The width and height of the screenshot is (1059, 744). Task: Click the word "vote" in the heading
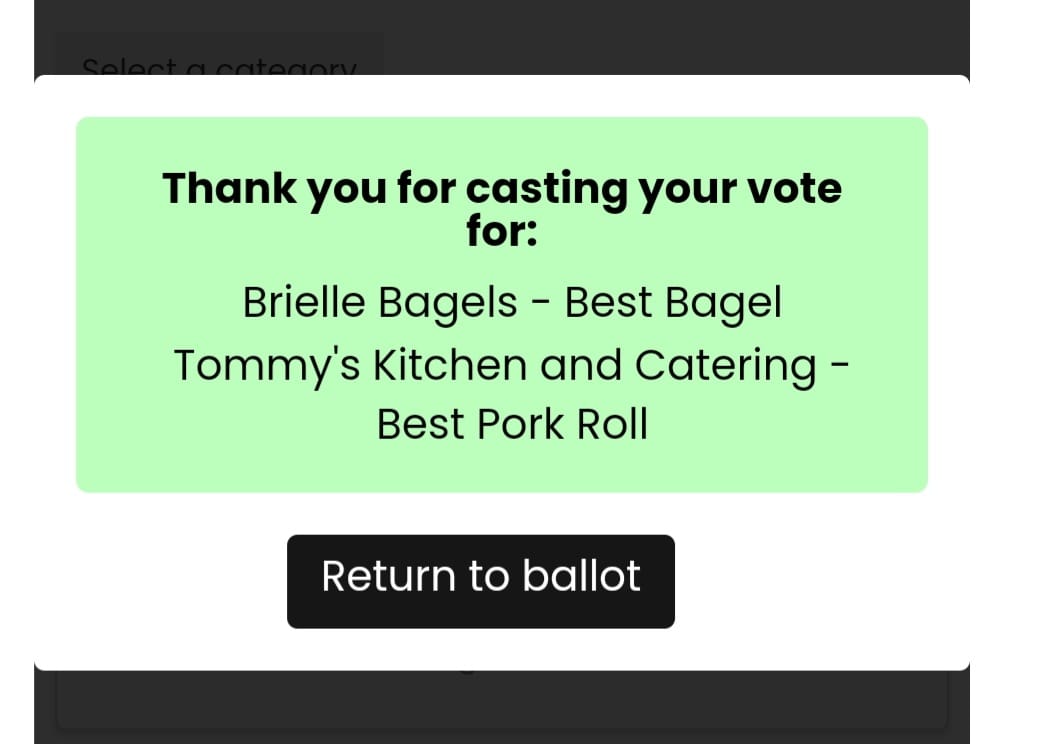(x=794, y=188)
